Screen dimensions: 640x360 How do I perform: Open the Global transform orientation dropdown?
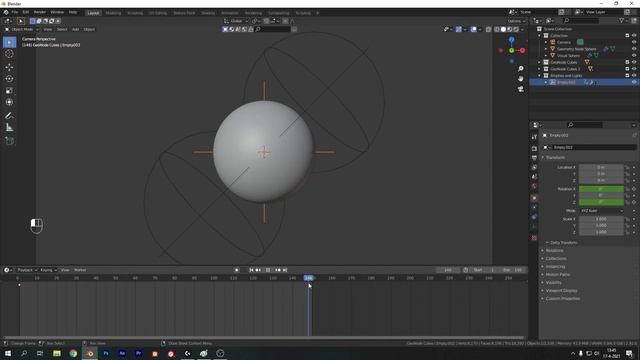tap(236, 21)
